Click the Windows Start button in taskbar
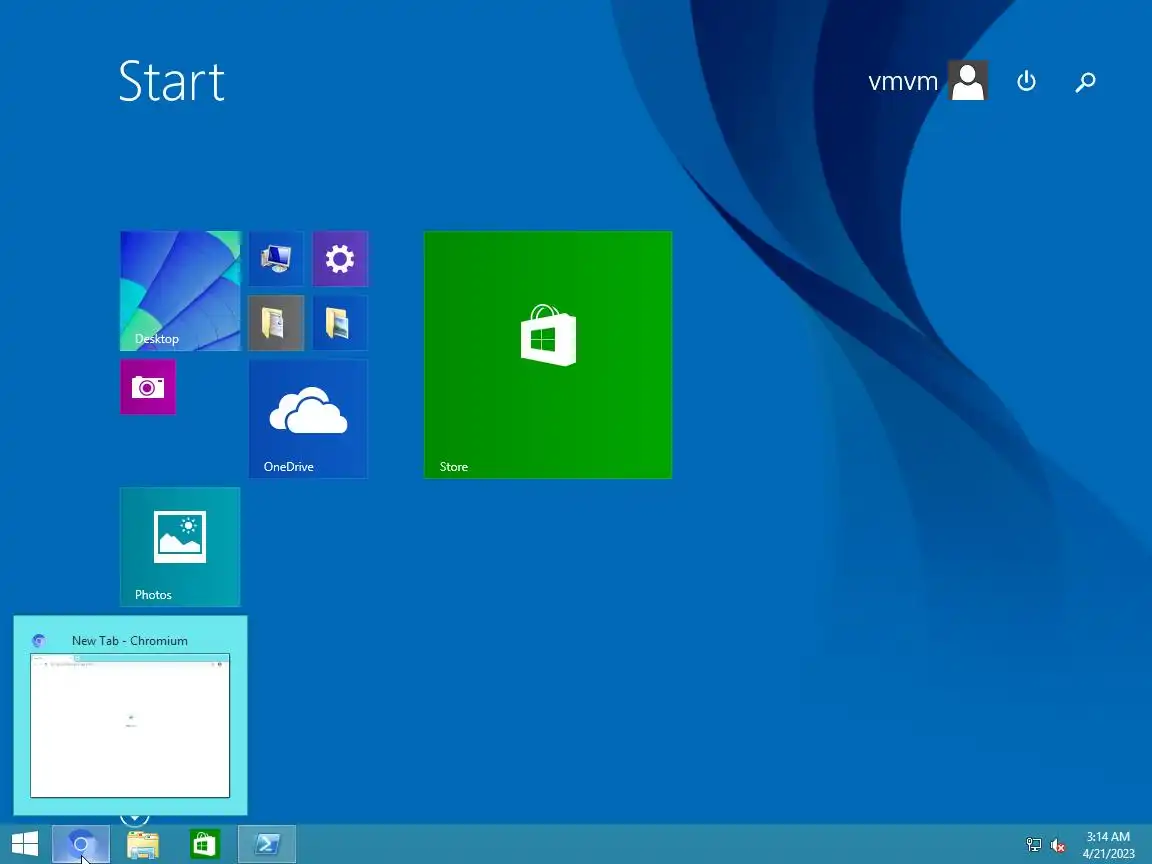Image resolution: width=1152 pixels, height=864 pixels. click(x=24, y=844)
